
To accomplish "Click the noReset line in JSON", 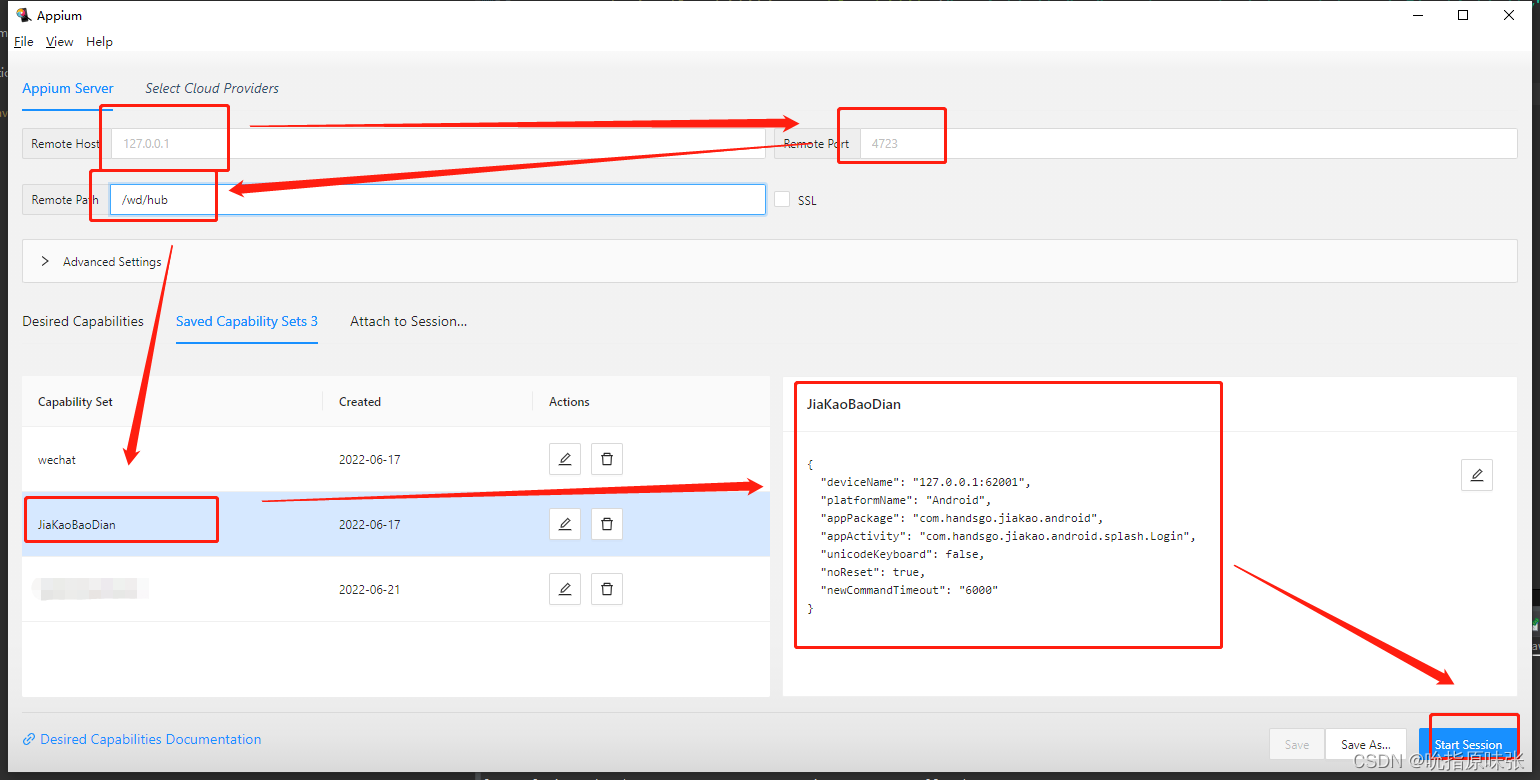I will click(x=873, y=572).
